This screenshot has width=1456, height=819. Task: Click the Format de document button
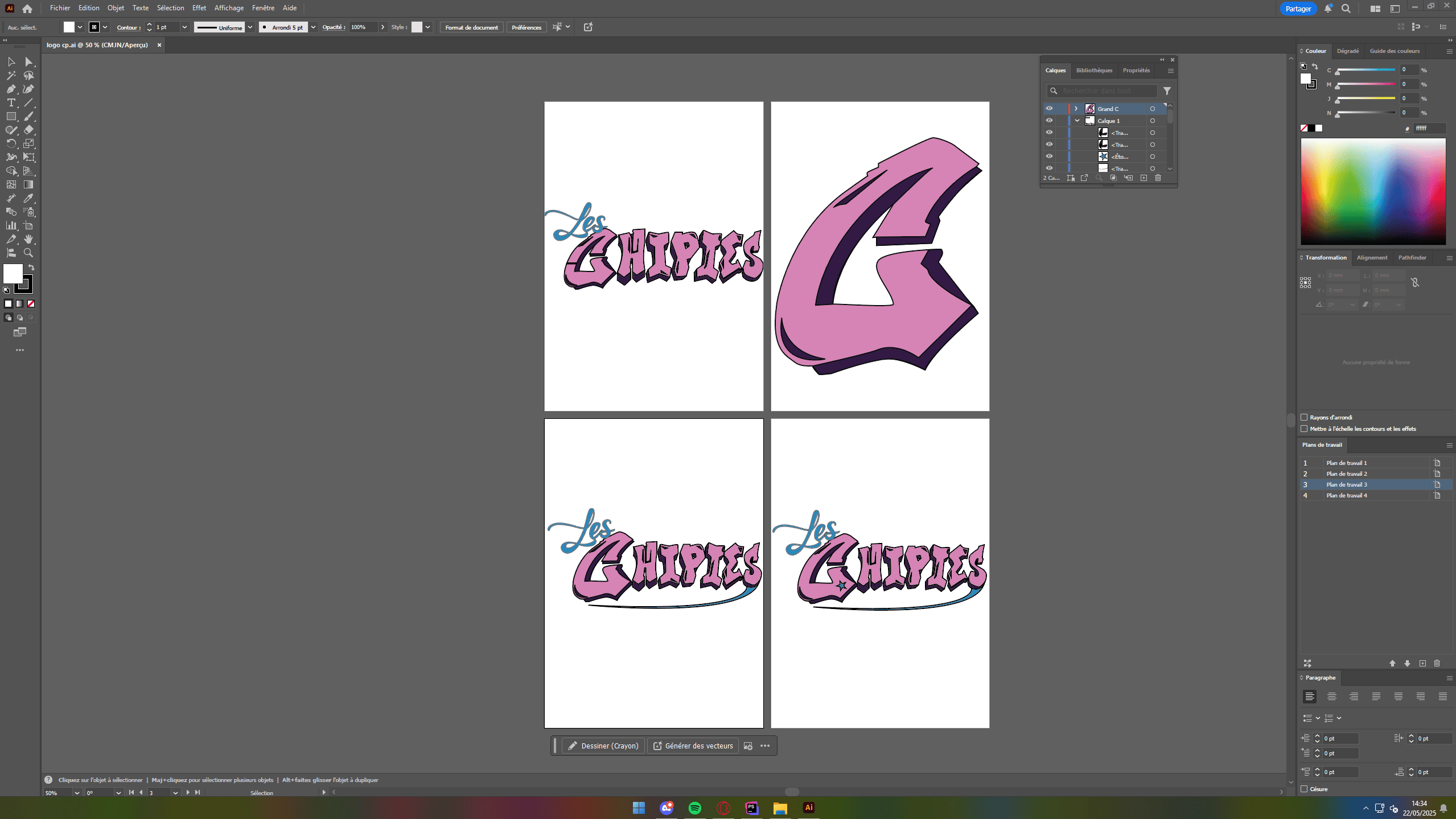pos(471,27)
